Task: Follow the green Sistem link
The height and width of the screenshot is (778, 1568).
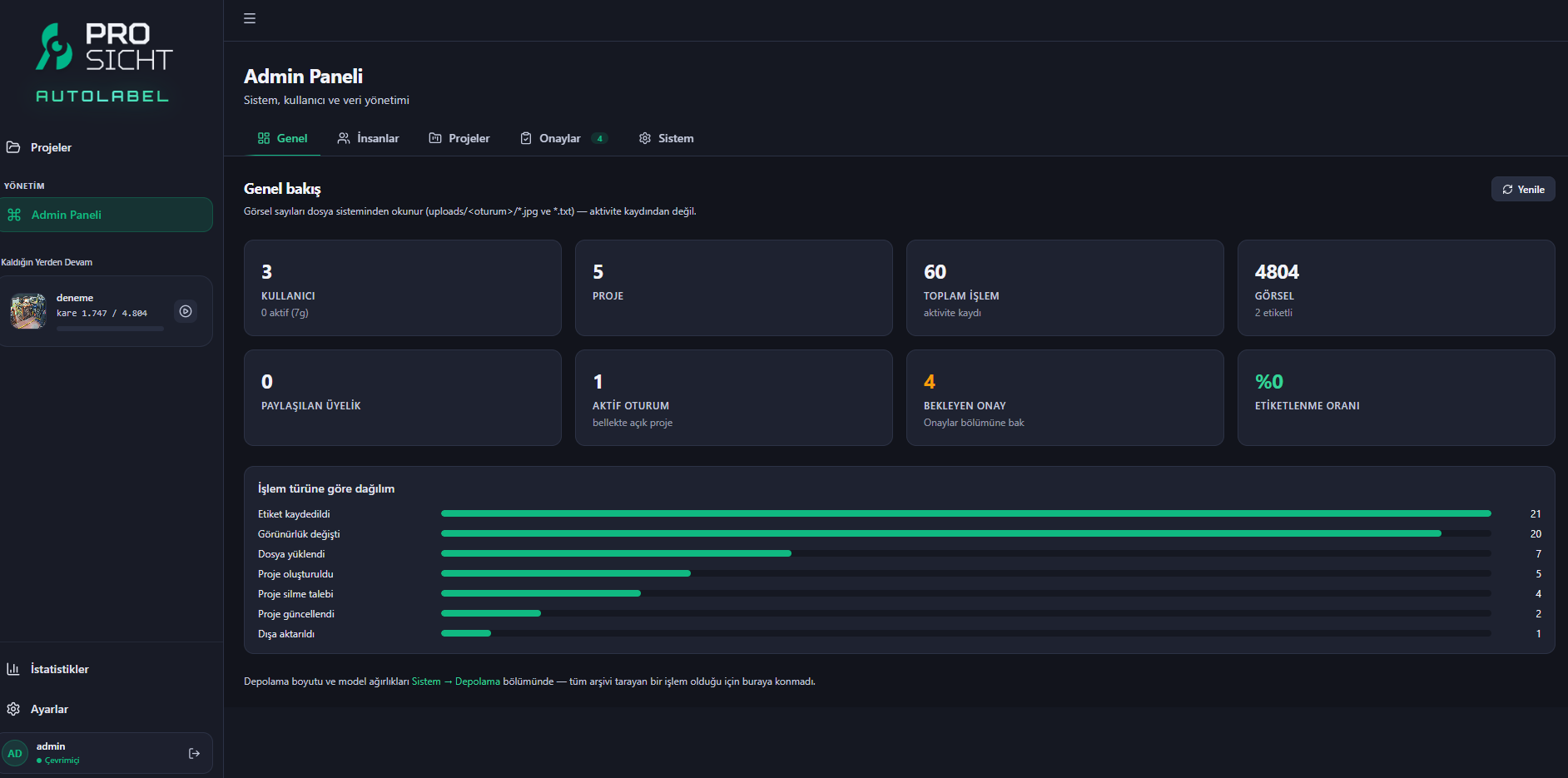Action: [426, 681]
